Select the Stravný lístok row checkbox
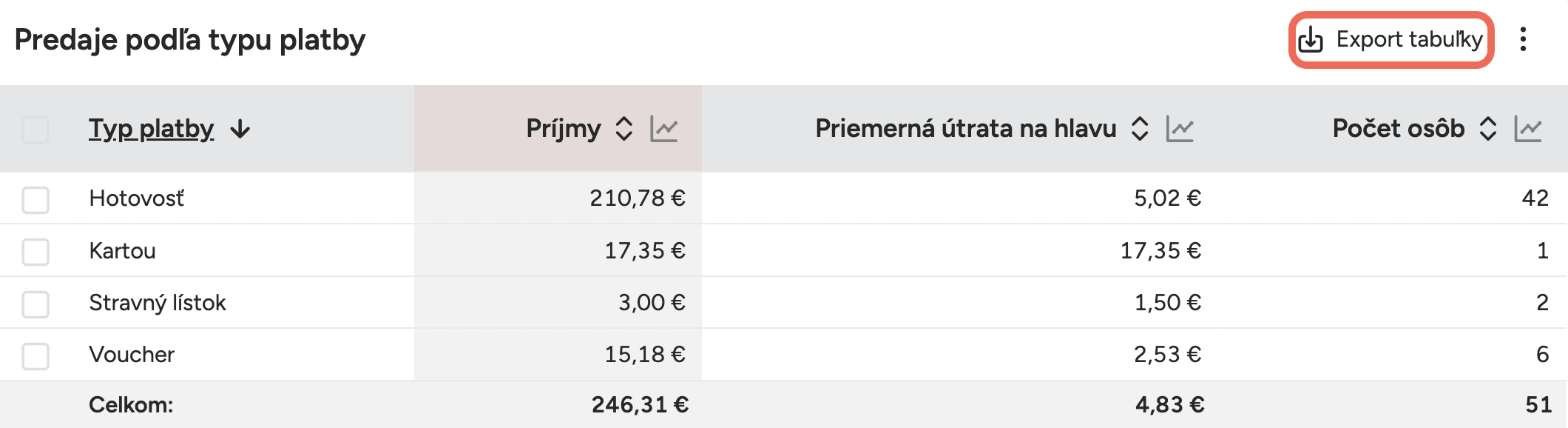This screenshot has height=428, width=1568. pyautogui.click(x=36, y=304)
